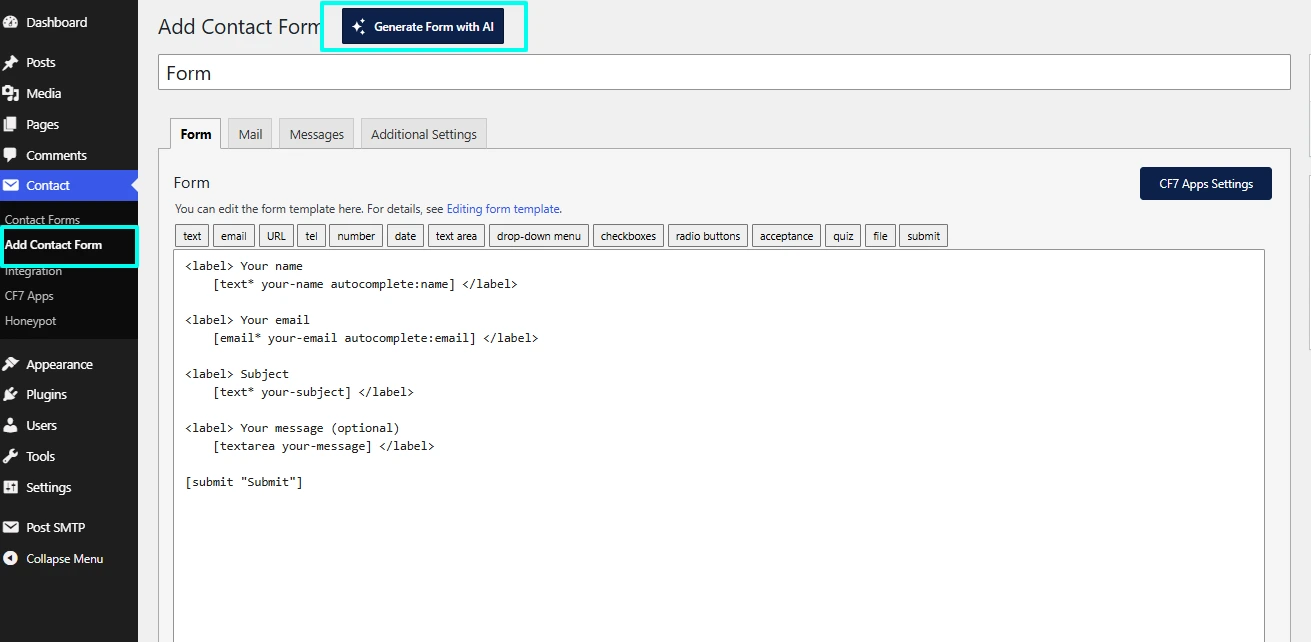Select Add Contact Form submenu item
1311x642 pixels.
[x=53, y=245]
